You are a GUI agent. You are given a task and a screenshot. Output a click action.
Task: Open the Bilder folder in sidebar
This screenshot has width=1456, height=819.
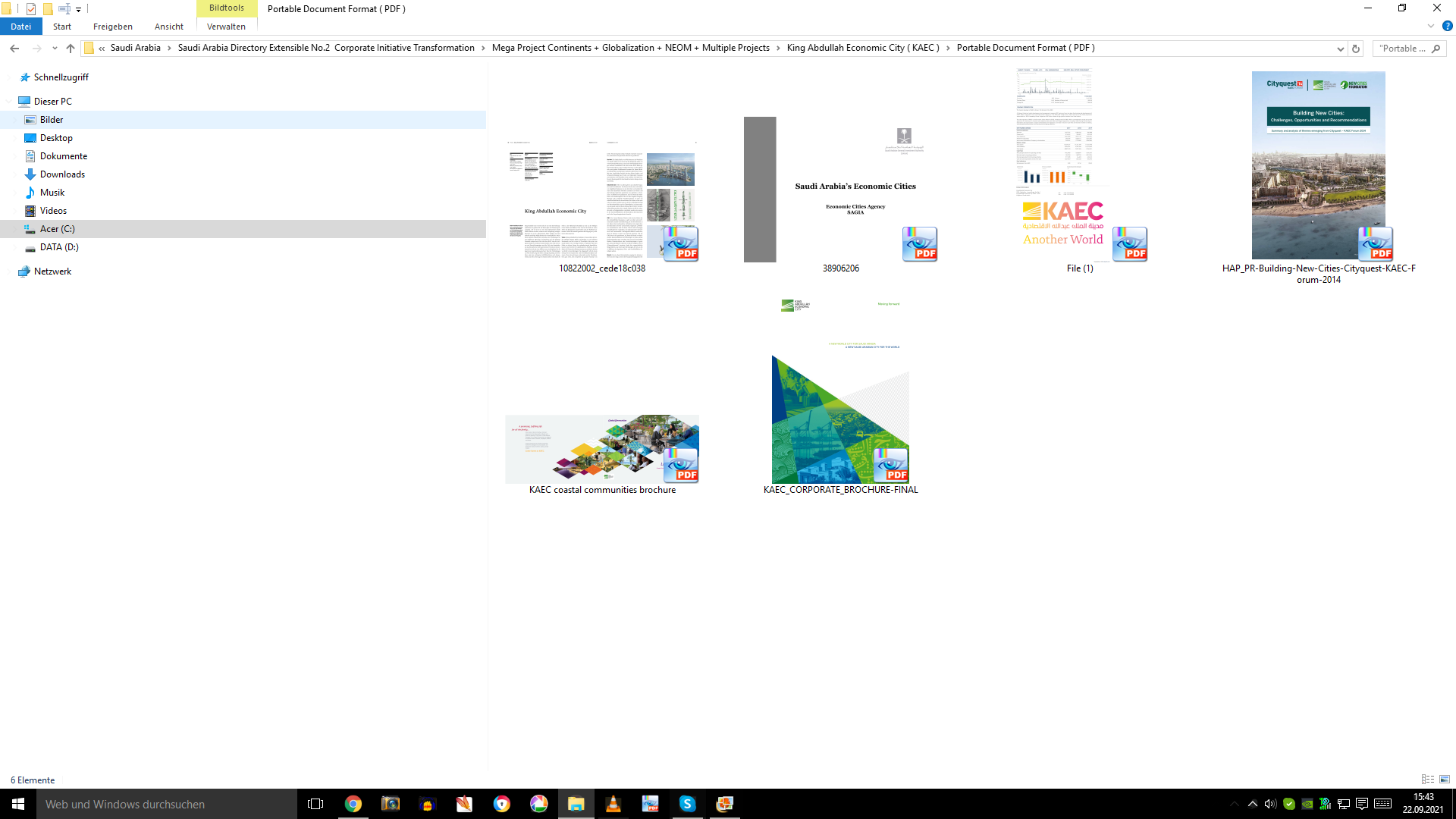[x=51, y=120]
